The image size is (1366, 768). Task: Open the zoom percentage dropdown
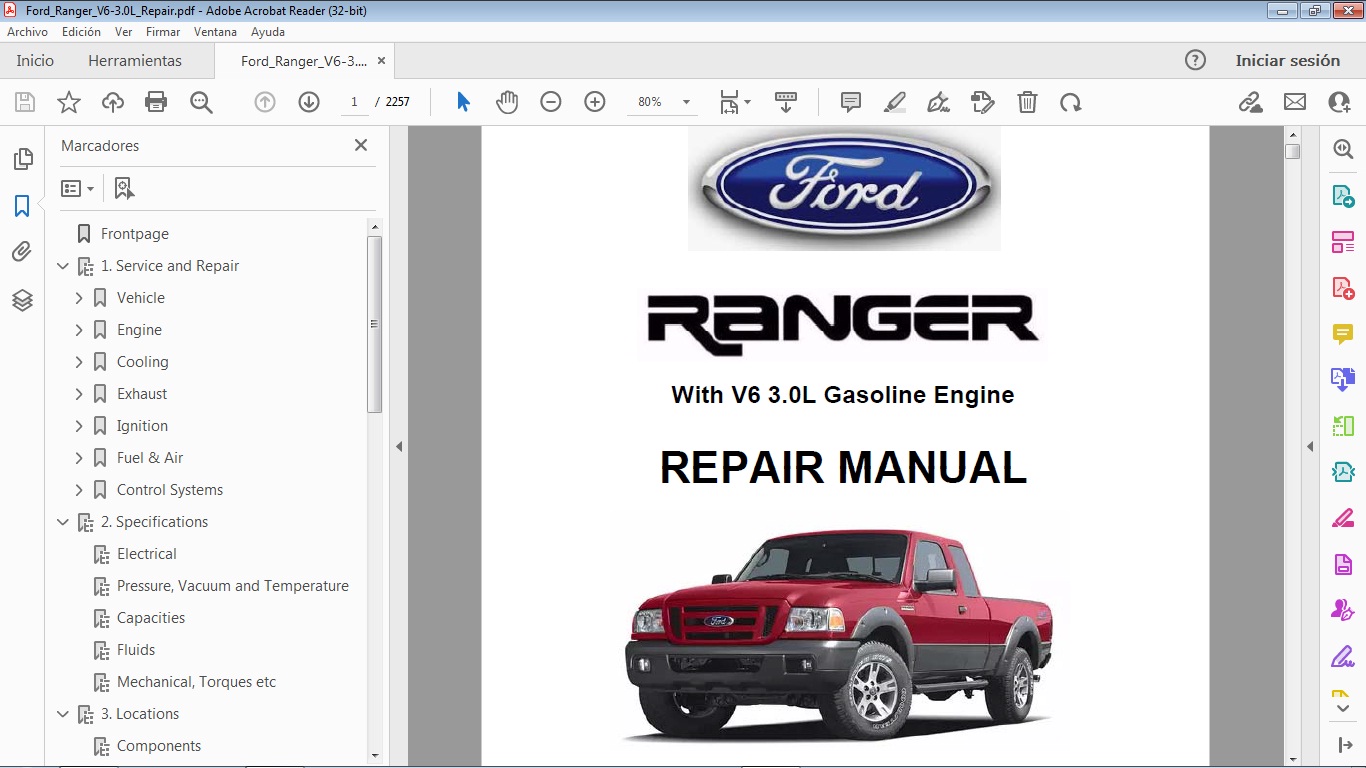(x=685, y=101)
